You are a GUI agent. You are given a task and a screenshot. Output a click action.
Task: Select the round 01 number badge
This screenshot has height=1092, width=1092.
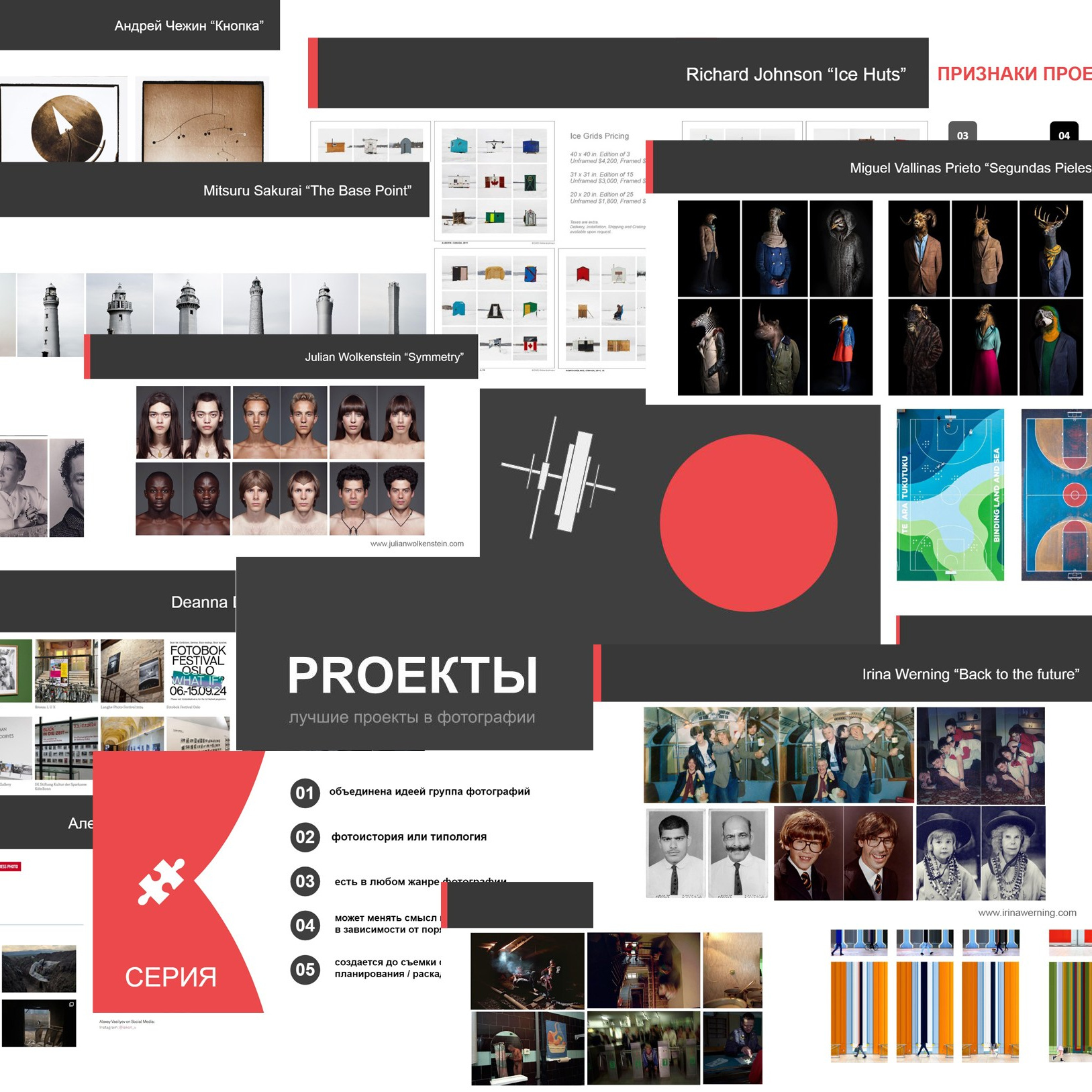click(x=305, y=793)
